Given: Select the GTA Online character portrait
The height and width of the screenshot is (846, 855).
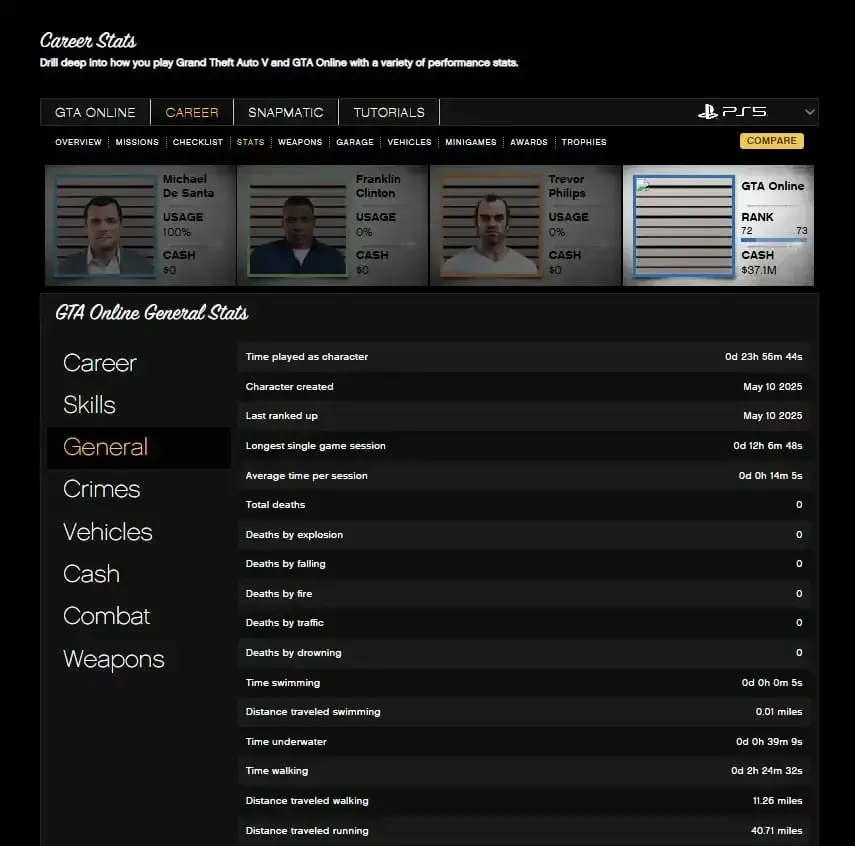Looking at the screenshot, I should (x=684, y=226).
